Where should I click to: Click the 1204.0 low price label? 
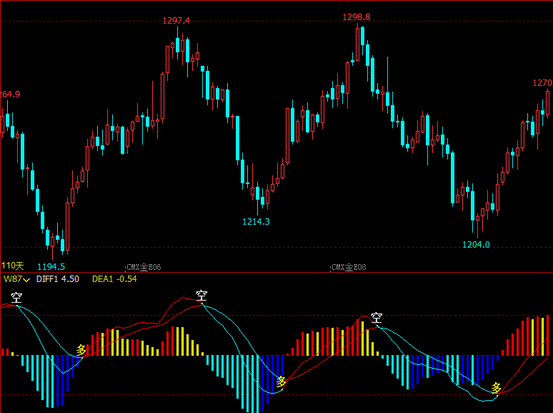pyautogui.click(x=476, y=244)
